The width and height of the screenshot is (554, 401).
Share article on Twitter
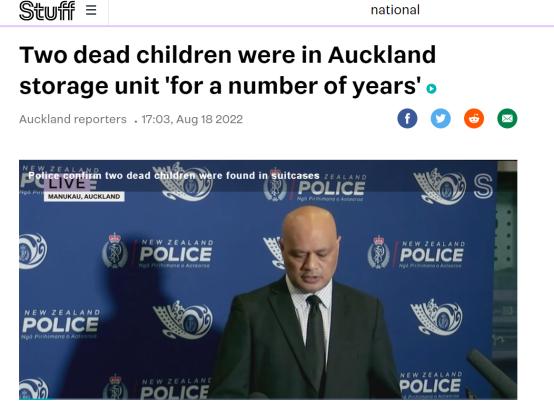441,118
